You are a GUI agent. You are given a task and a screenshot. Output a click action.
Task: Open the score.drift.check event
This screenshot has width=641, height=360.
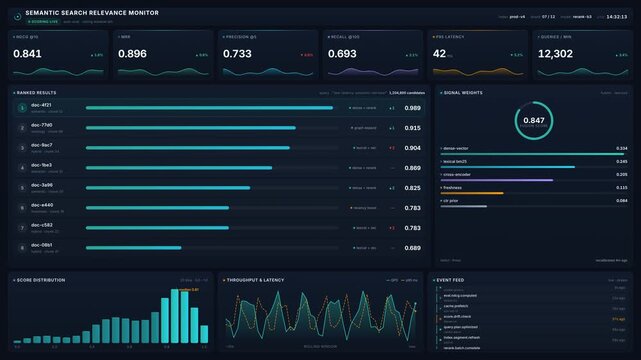[531, 318]
